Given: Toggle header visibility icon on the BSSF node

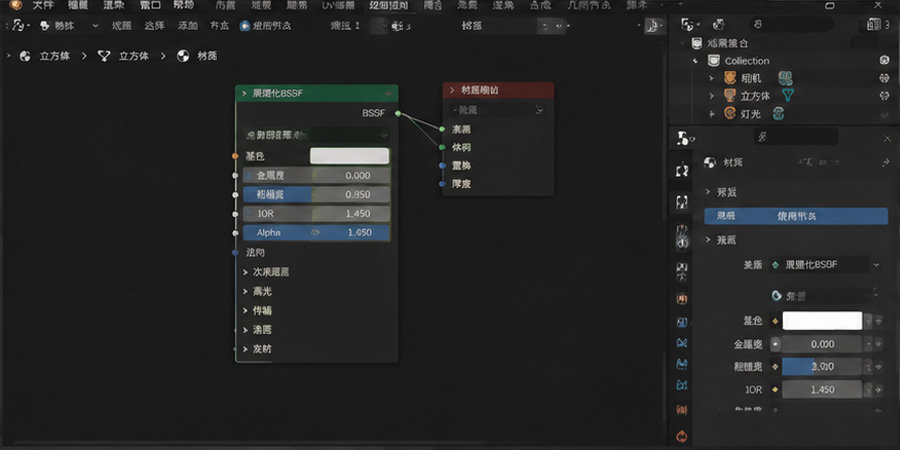Looking at the screenshot, I should pyautogui.click(x=388, y=93).
